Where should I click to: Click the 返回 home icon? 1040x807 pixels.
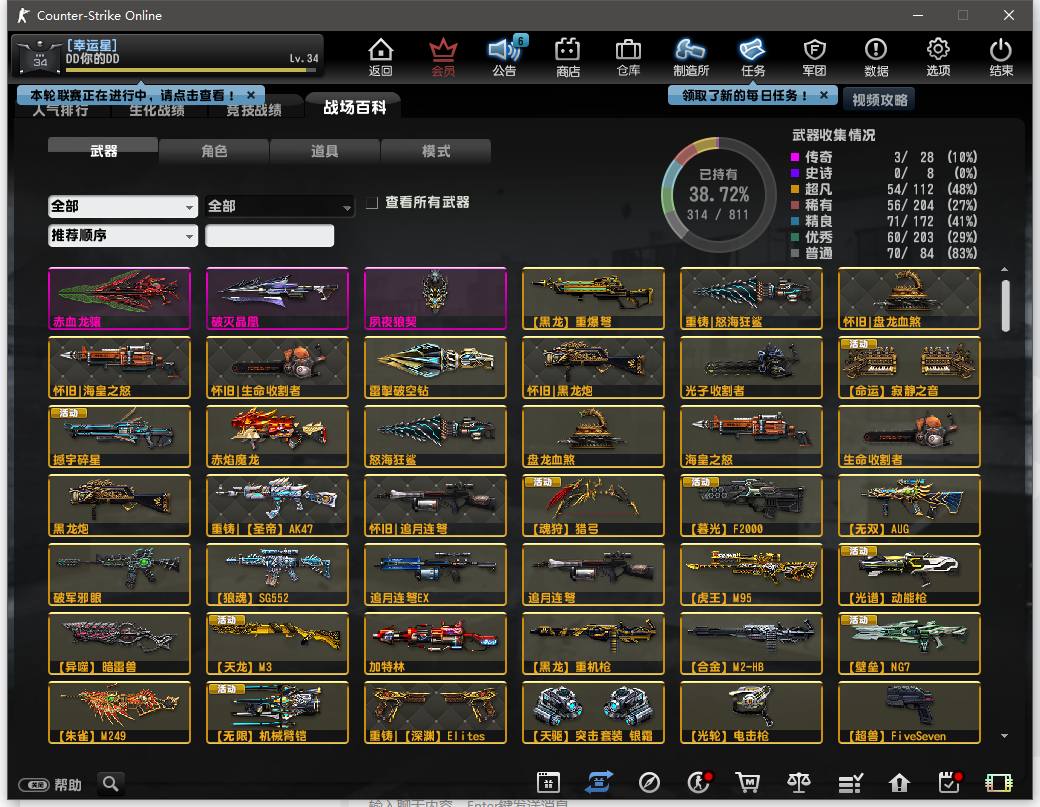381,57
